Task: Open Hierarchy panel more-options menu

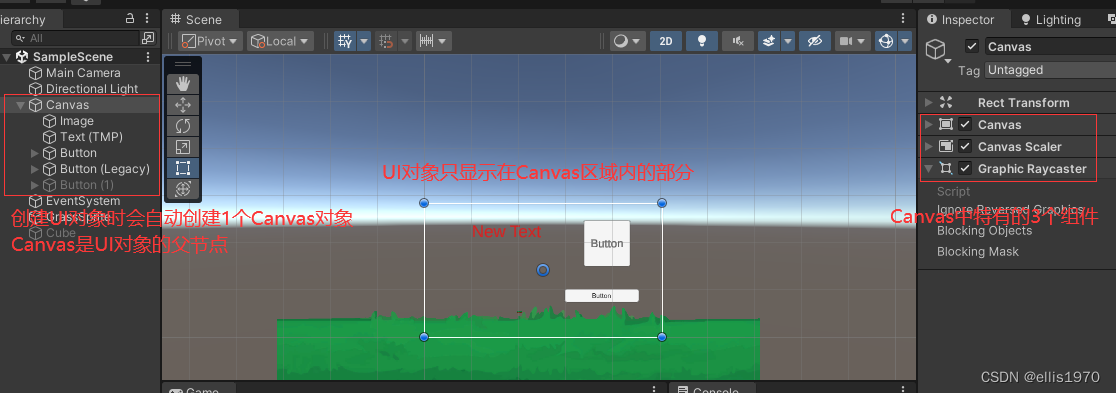Action: point(147,19)
